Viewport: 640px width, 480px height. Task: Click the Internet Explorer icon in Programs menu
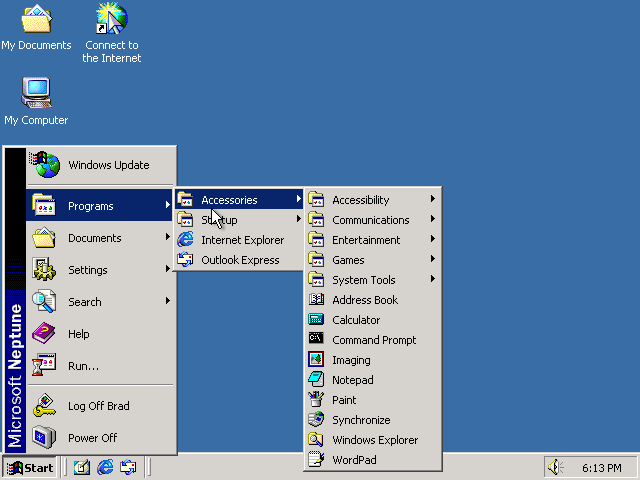coord(185,240)
